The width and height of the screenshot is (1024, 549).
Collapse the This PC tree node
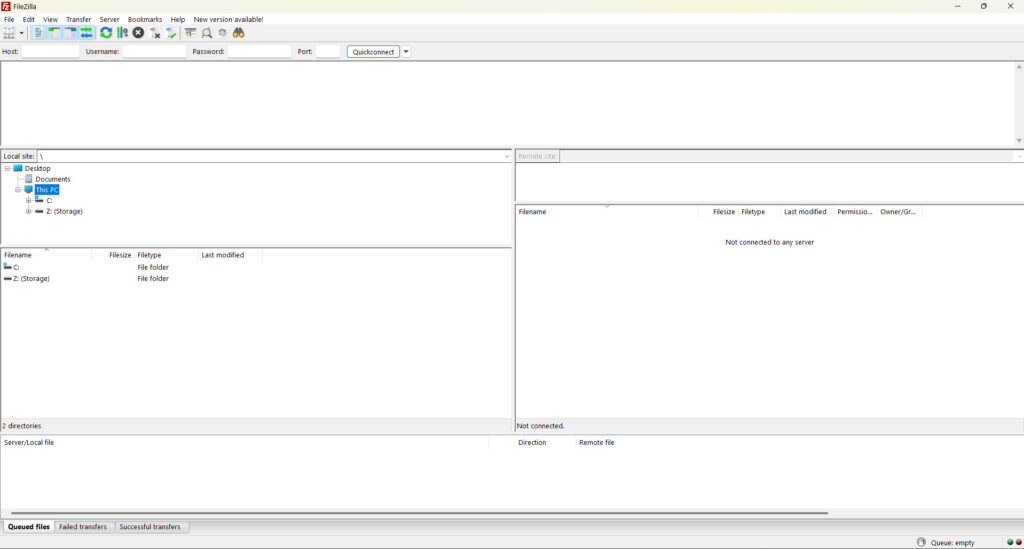(x=18, y=190)
